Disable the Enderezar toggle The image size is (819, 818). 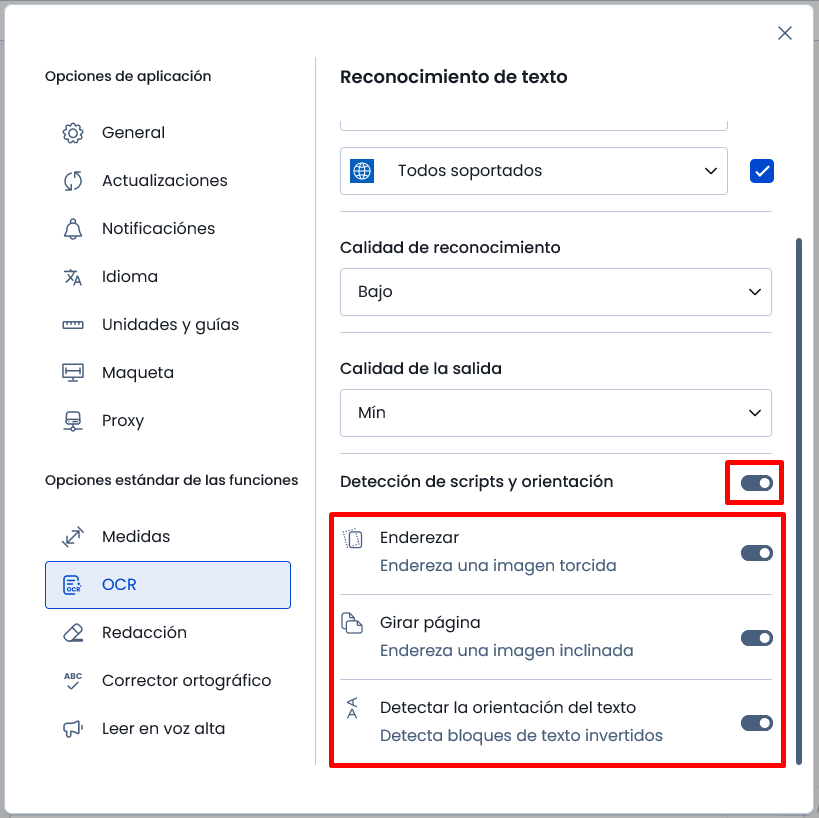pyautogui.click(x=756, y=553)
